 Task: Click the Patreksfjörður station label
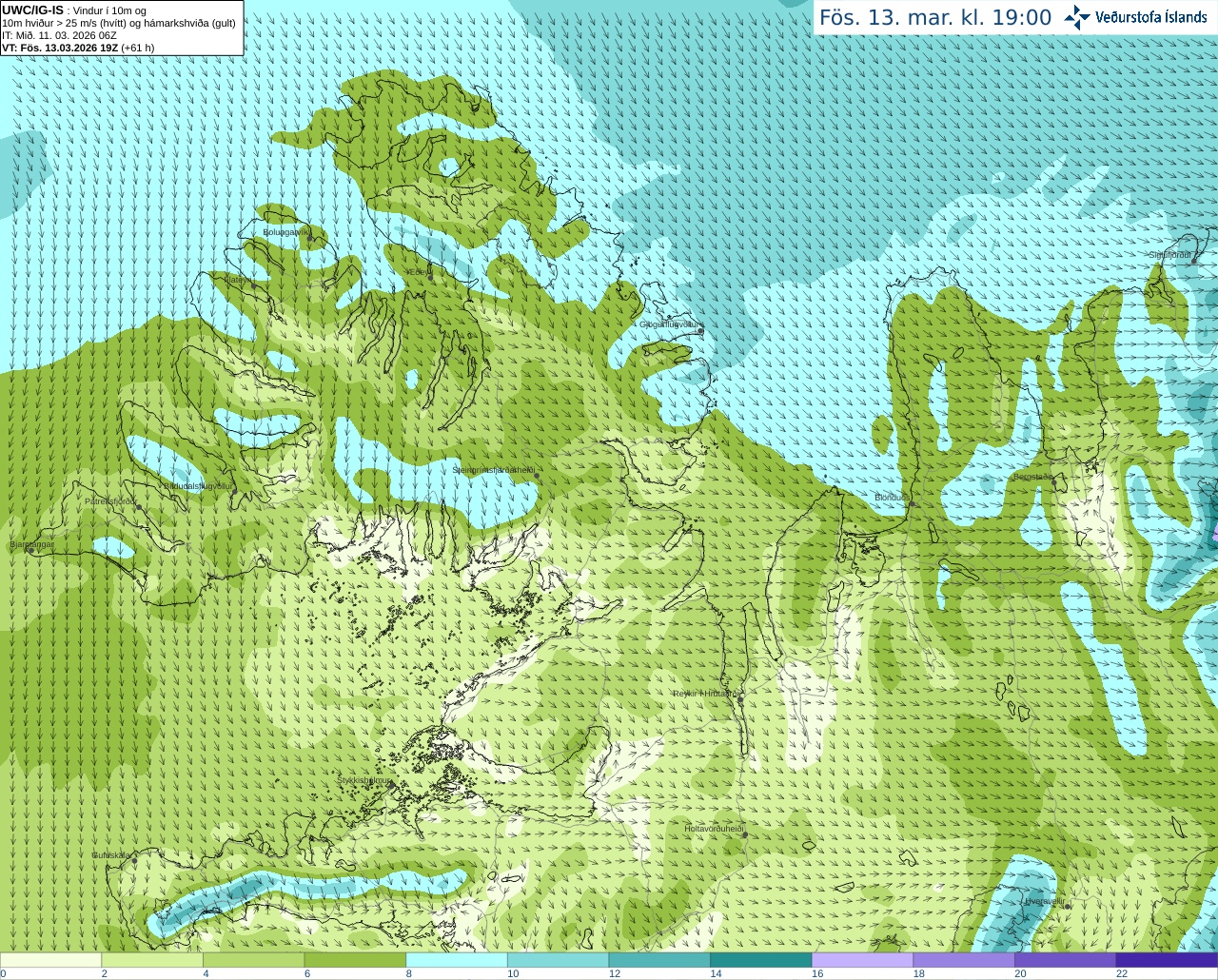(110, 501)
